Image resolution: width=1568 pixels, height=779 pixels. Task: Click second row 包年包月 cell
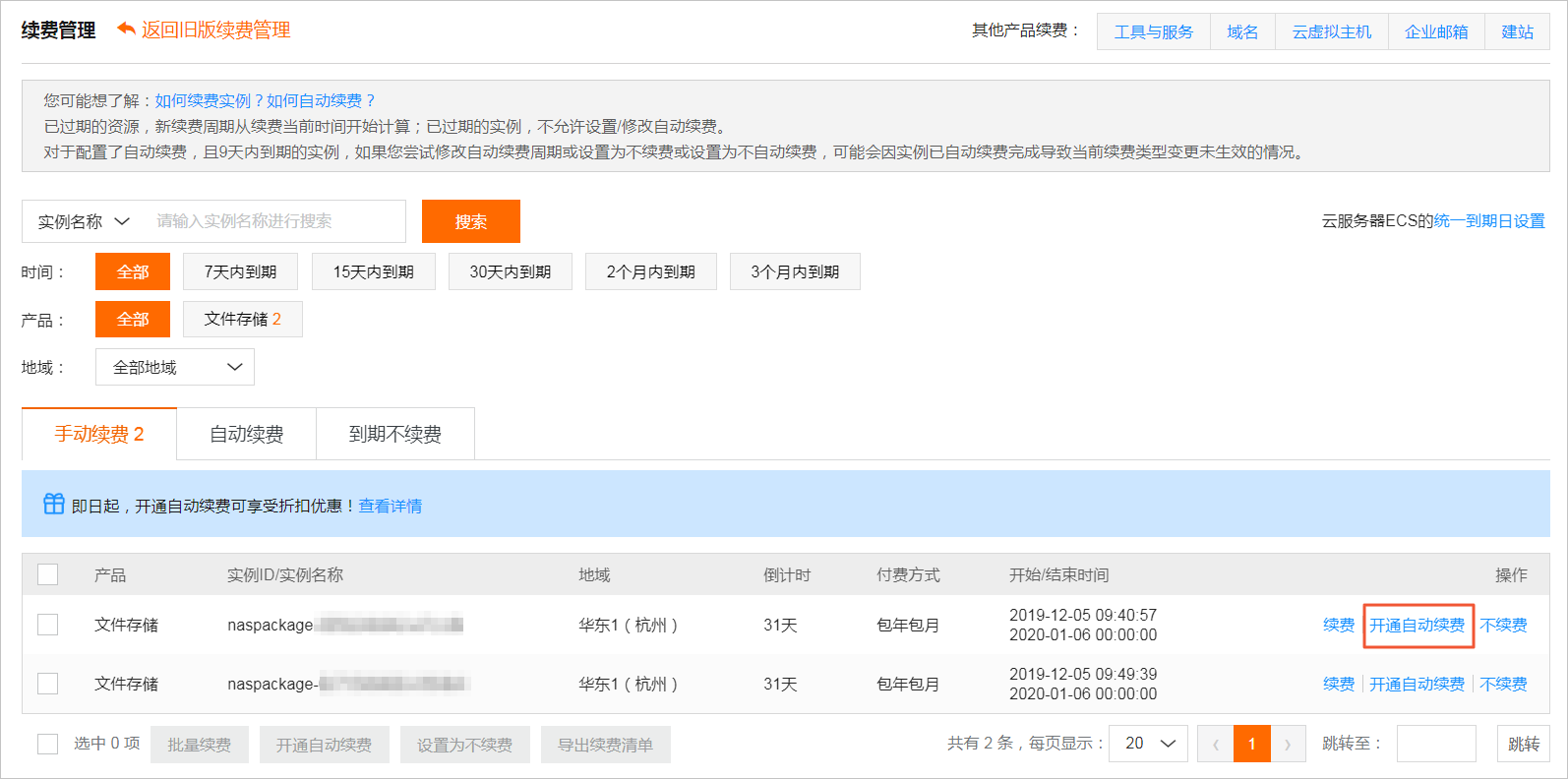tap(908, 684)
